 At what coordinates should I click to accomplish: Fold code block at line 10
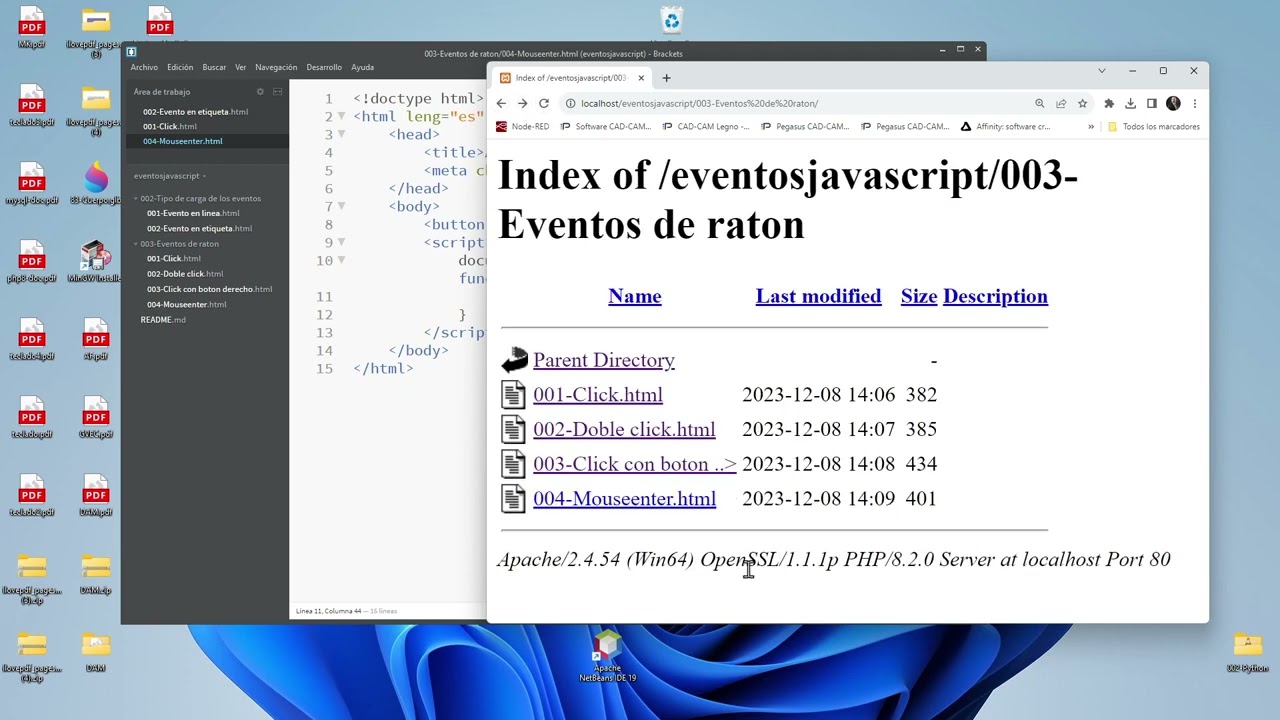(341, 260)
